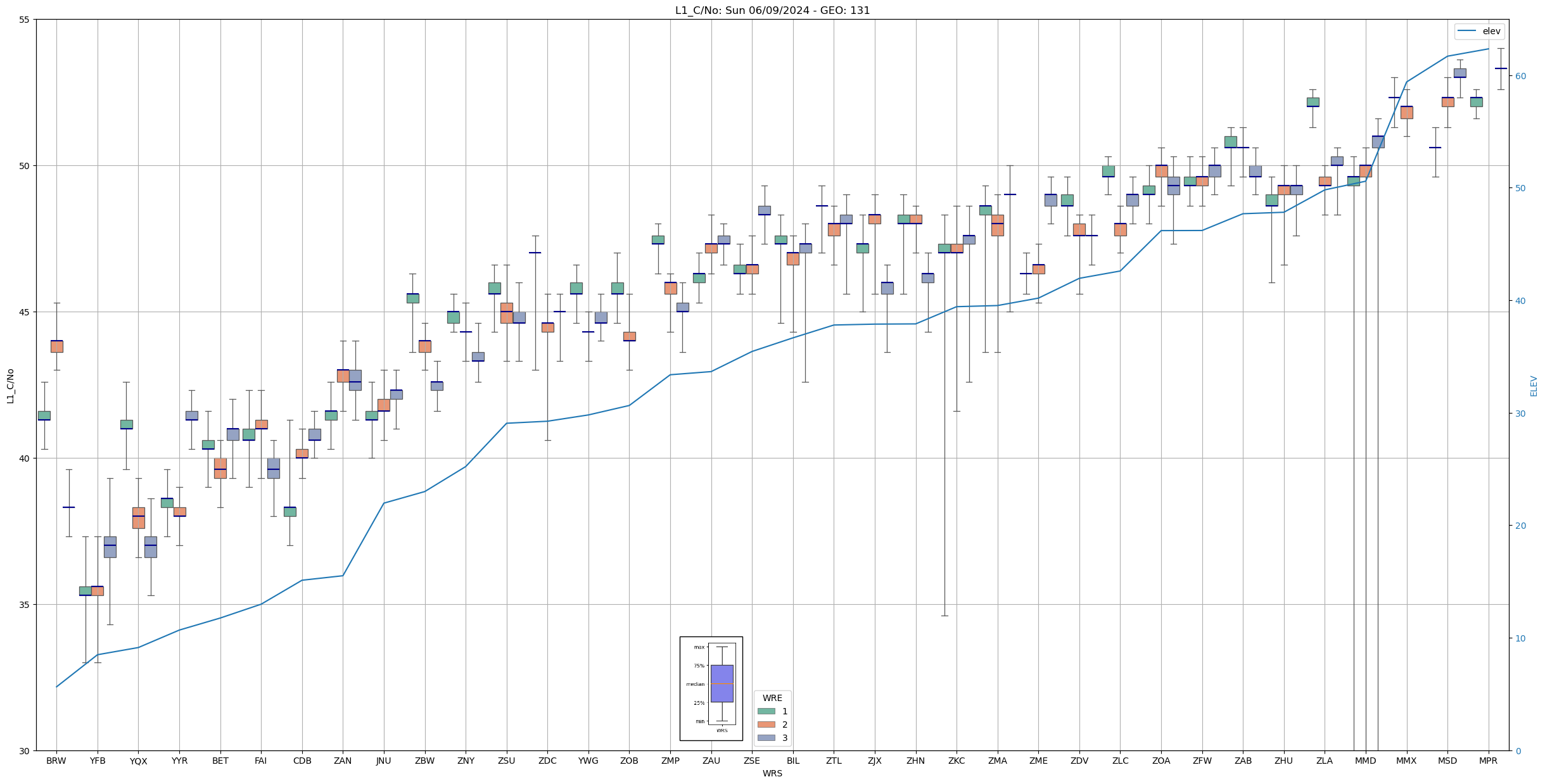The width and height of the screenshot is (1545, 784).
Task: Click the WRE legend heading
Action: (x=772, y=698)
